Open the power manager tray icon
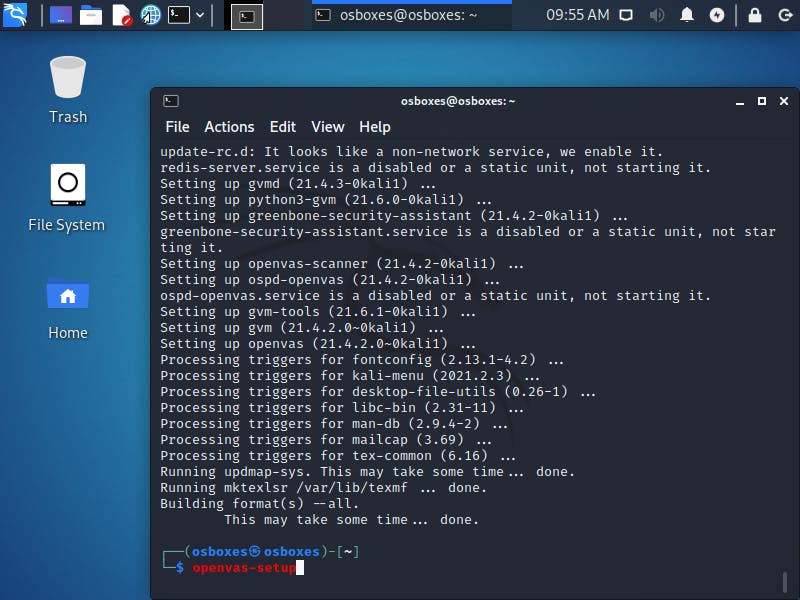 (x=717, y=15)
